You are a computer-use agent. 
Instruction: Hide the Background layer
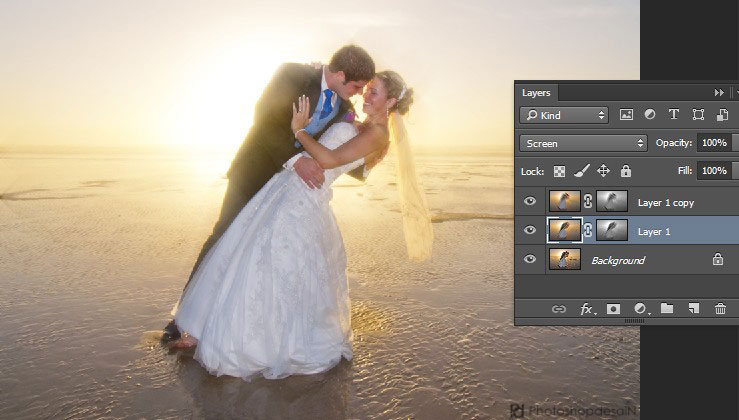(530, 260)
